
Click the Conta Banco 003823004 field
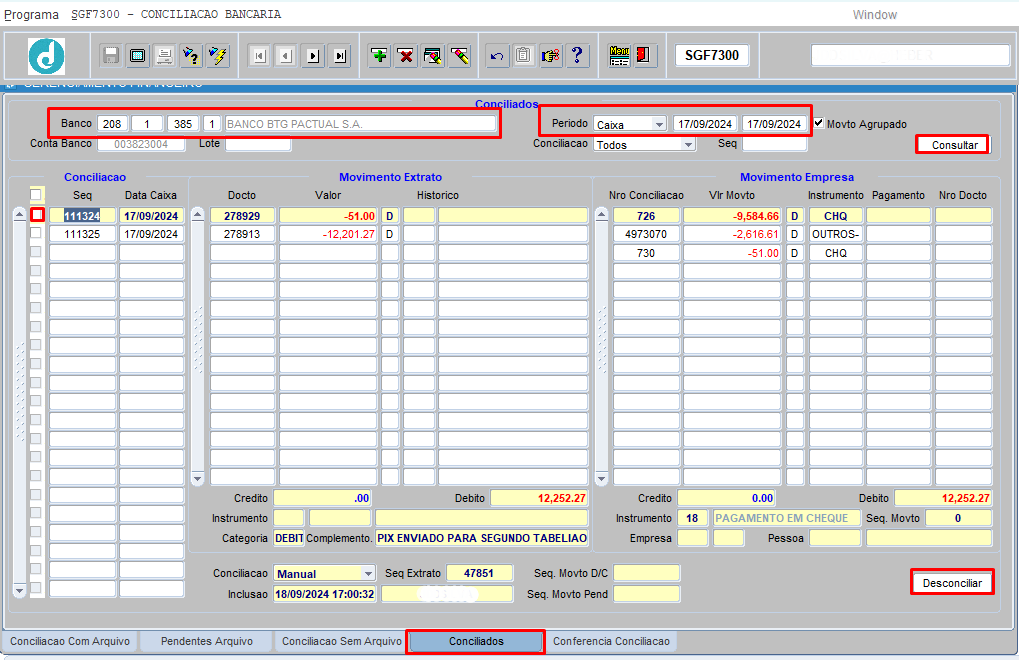tap(141, 144)
